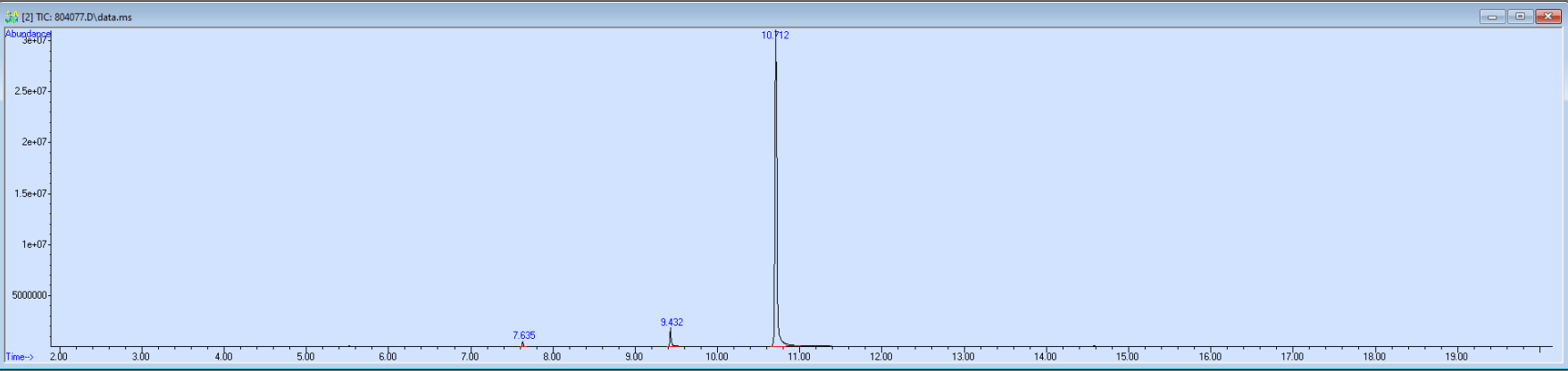This screenshot has height=371, width=1568.
Task: Click the 12.00 time axis tick label
Action: pyautogui.click(x=880, y=357)
